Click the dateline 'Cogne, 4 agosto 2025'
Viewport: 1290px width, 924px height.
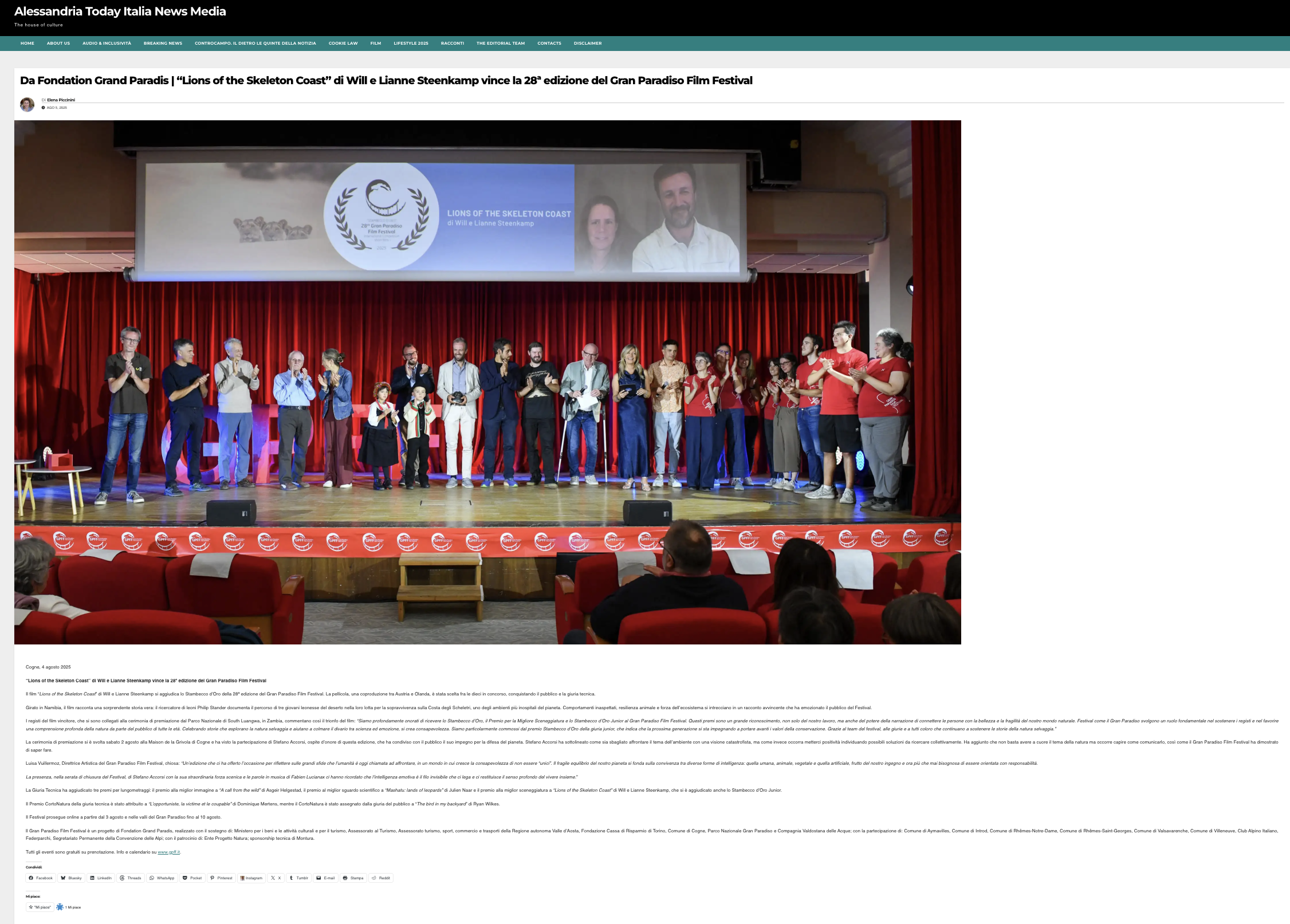(48, 667)
